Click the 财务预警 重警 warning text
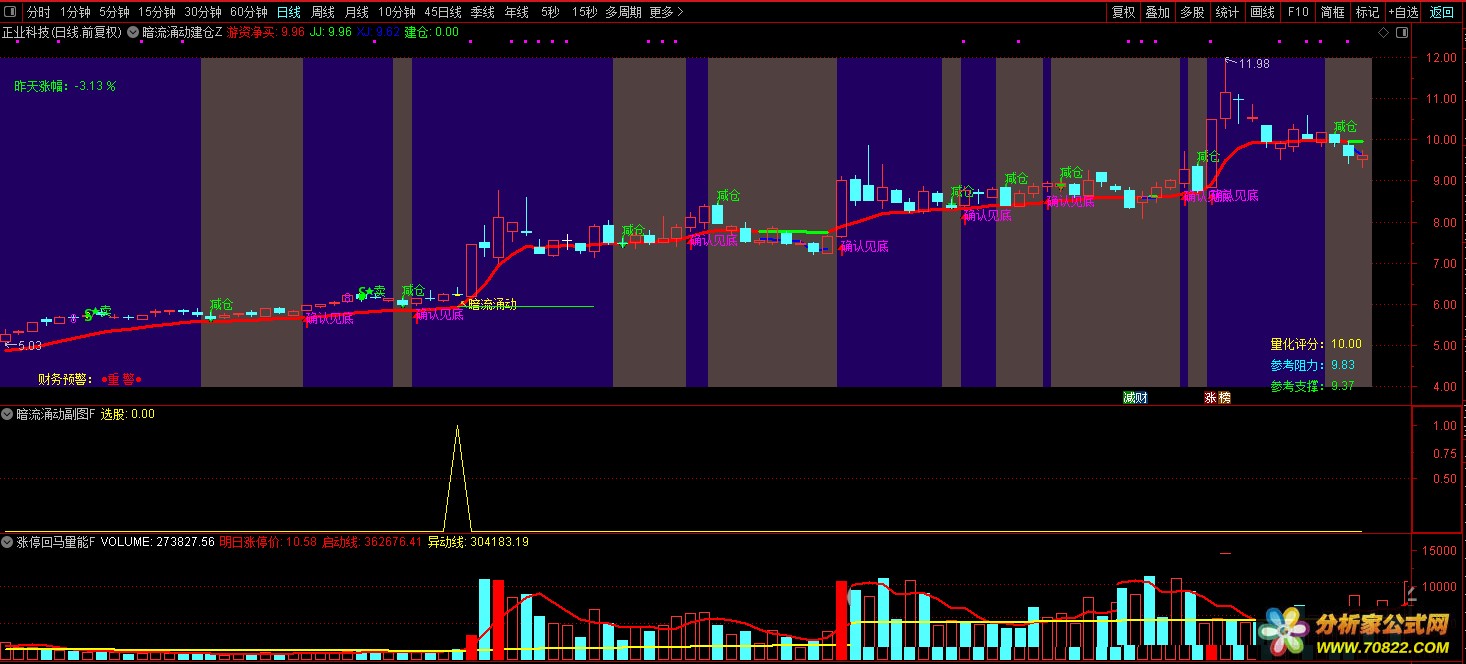This screenshot has height=664, width=1466. point(89,379)
